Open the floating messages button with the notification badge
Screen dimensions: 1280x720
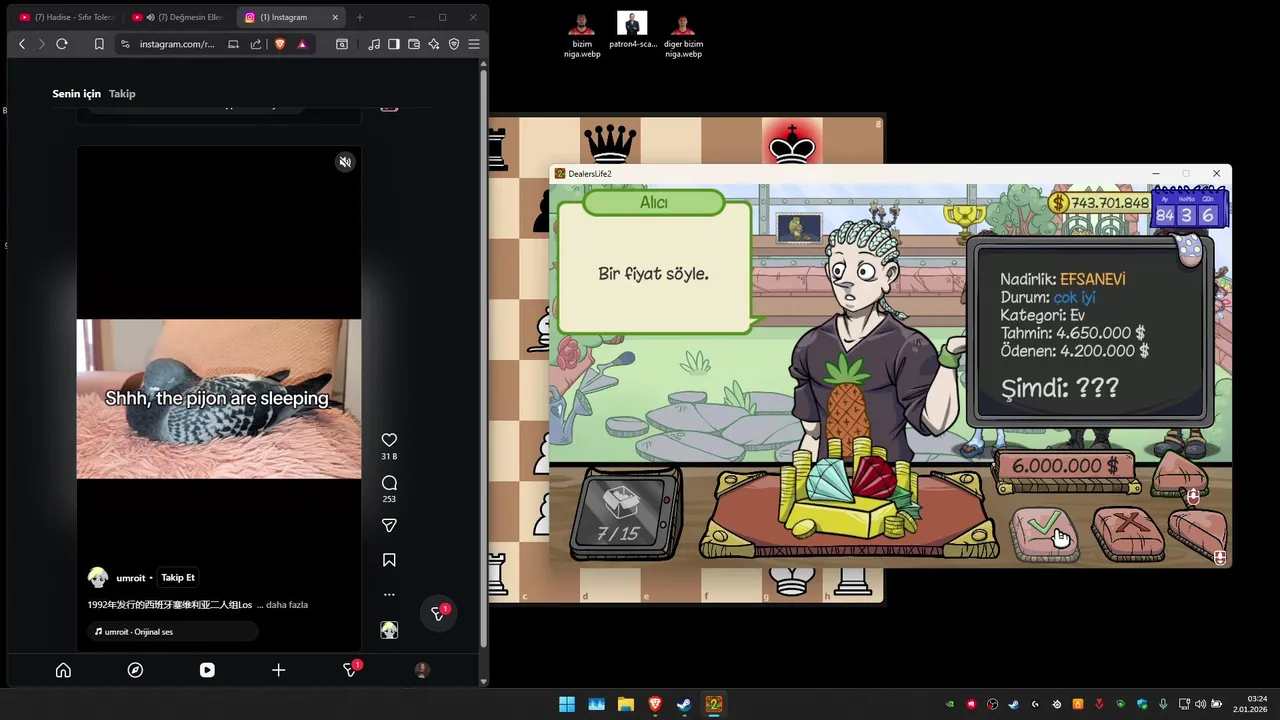click(438, 613)
